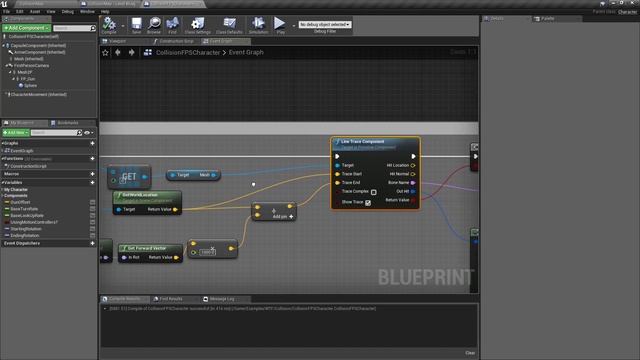Click the blueprint grid icon beside CollisionFPSCharacter breadcrumb

point(148,52)
